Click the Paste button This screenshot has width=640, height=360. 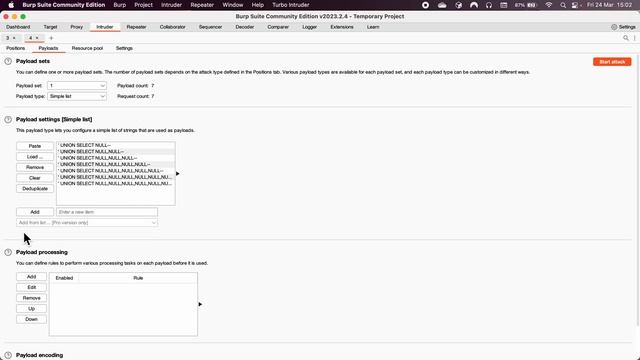click(x=35, y=146)
